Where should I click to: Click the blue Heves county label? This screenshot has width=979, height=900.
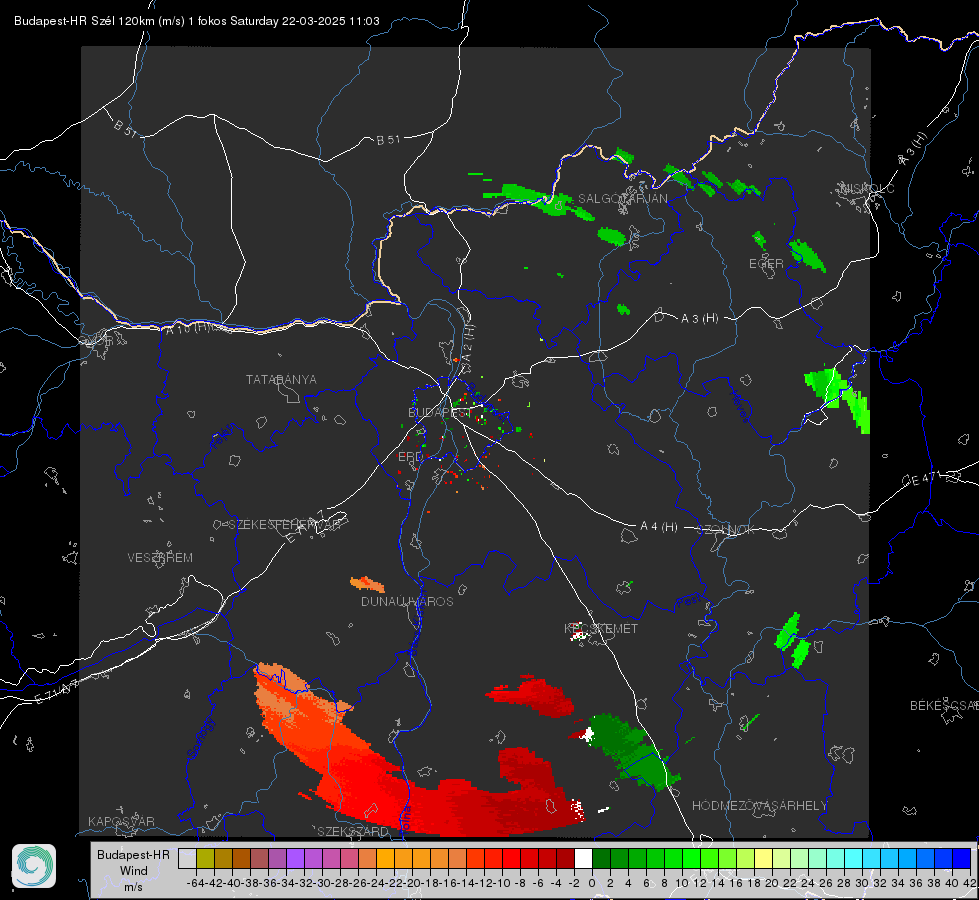coord(739,405)
